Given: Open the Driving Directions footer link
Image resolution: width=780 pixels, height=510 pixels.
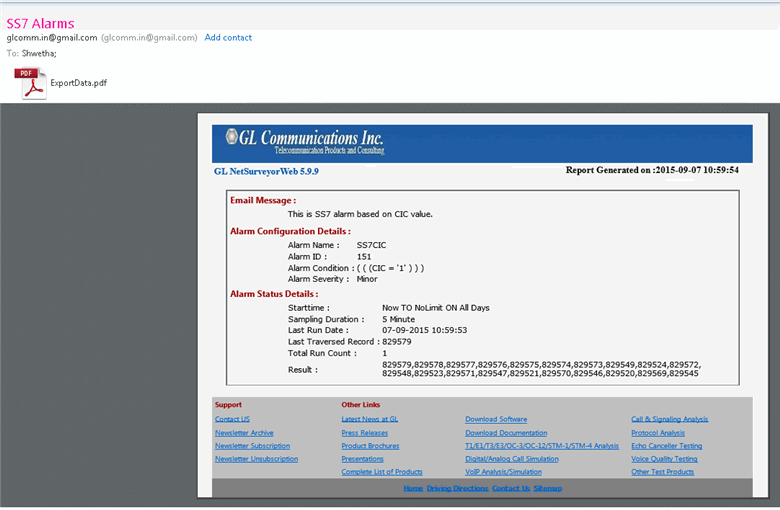Looking at the screenshot, I should coord(458,489).
